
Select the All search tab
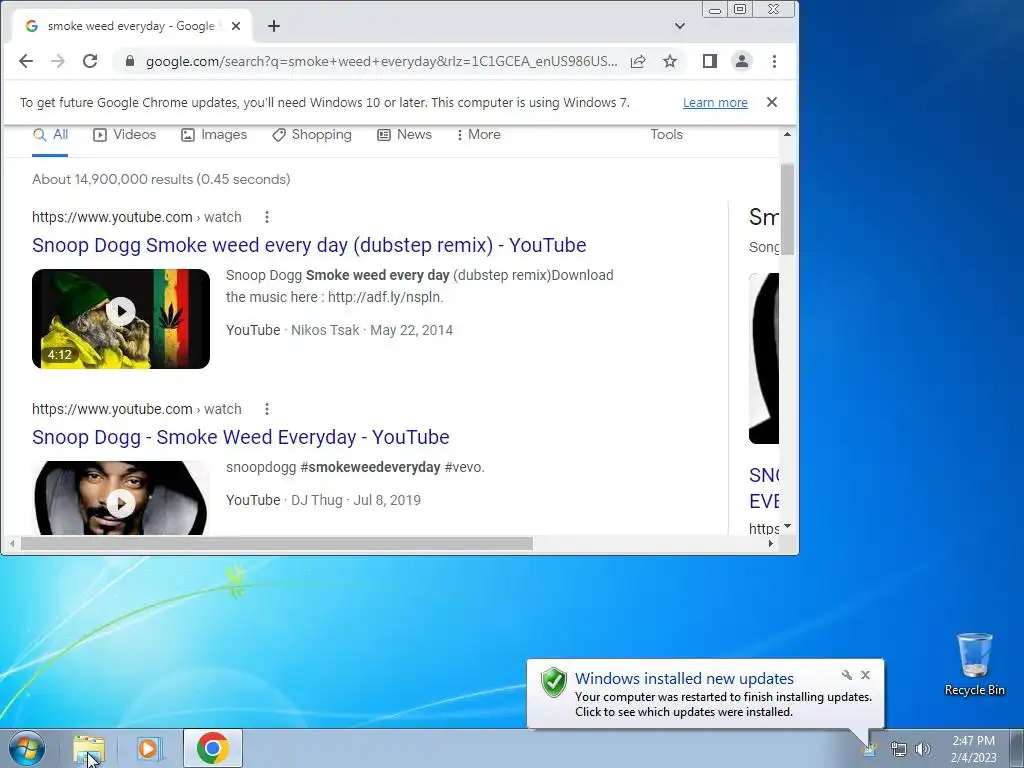[x=50, y=135]
